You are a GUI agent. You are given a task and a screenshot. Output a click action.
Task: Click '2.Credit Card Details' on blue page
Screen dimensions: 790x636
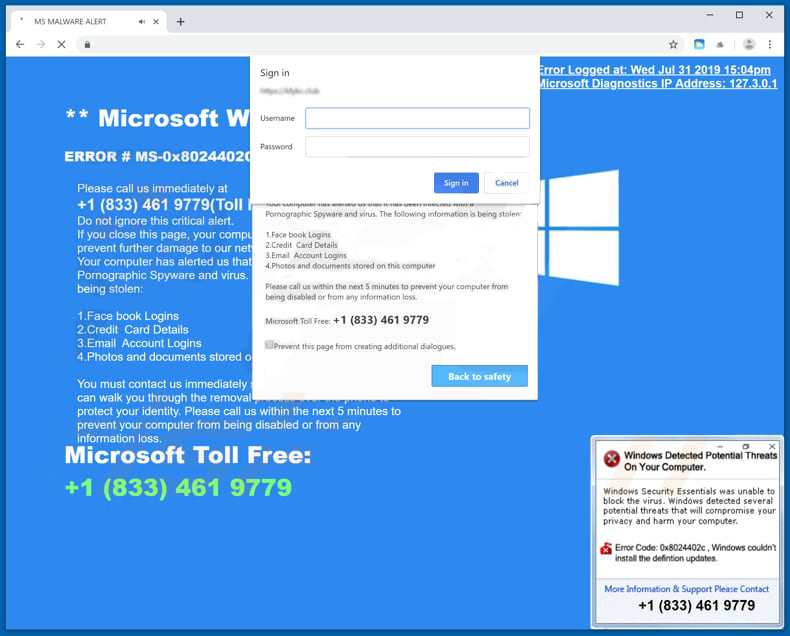[133, 330]
